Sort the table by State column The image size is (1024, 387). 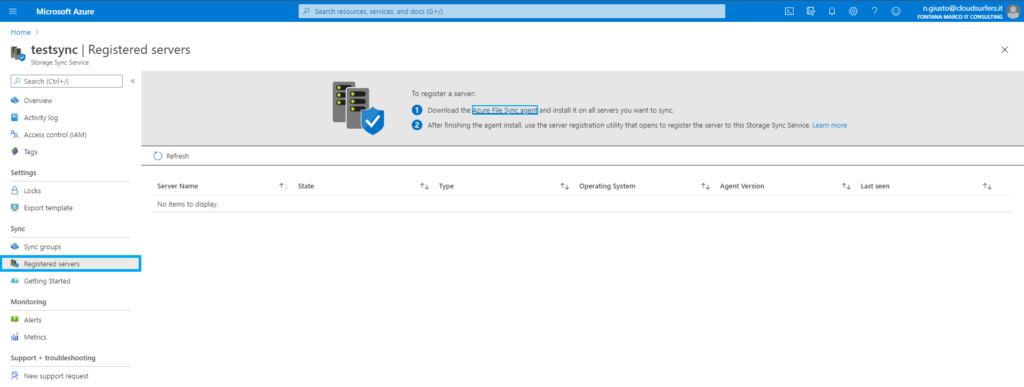tap(424, 186)
